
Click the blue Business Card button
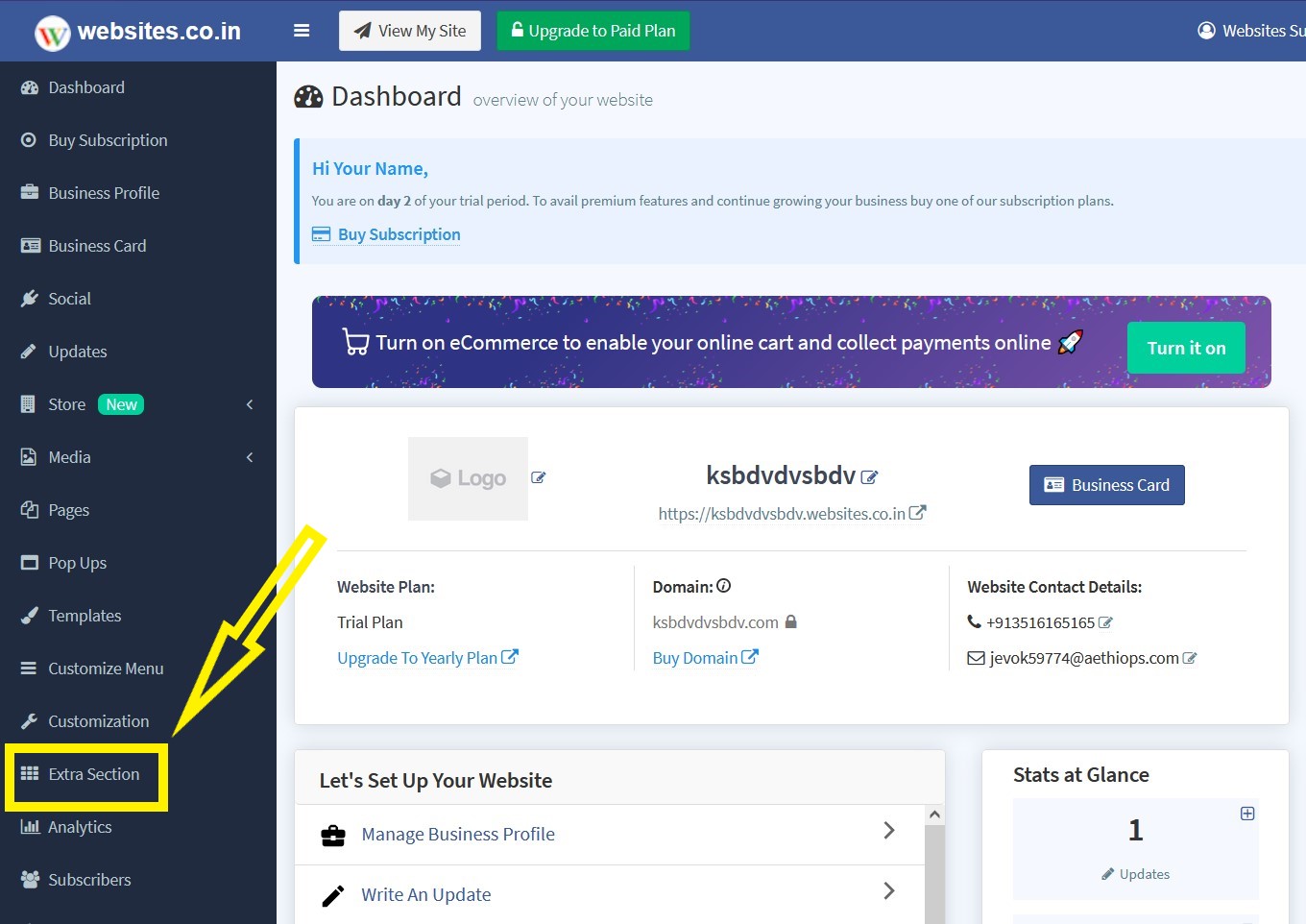click(x=1107, y=485)
